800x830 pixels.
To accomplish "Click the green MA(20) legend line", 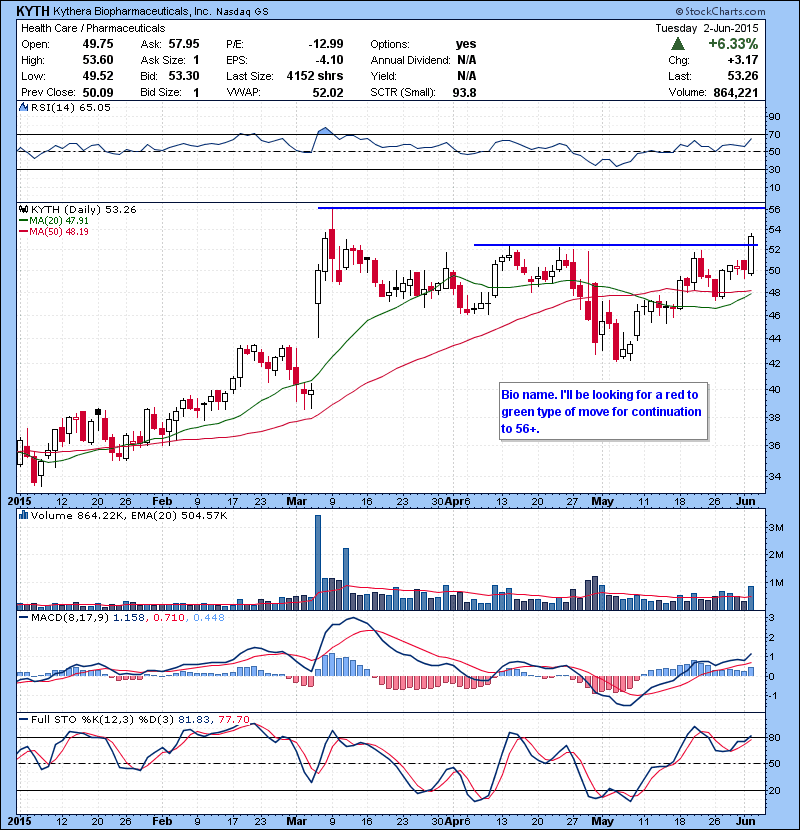I will [x=23, y=221].
